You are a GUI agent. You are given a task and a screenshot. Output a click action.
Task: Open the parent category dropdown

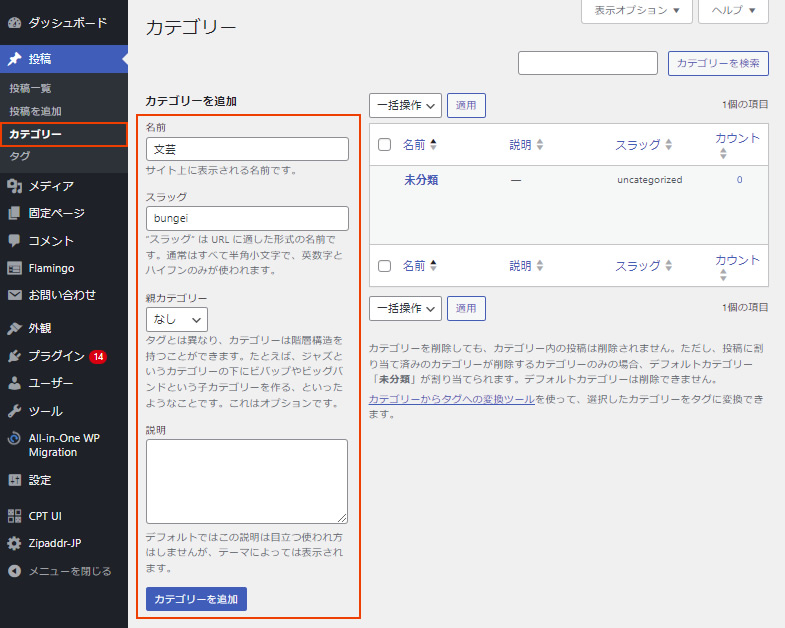point(176,320)
